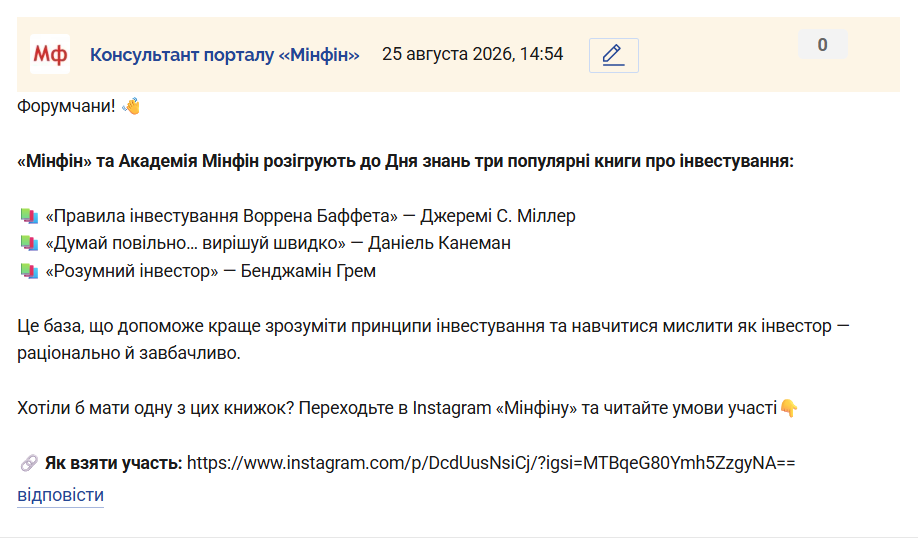Click the Форумчани greeting text

coord(66,106)
